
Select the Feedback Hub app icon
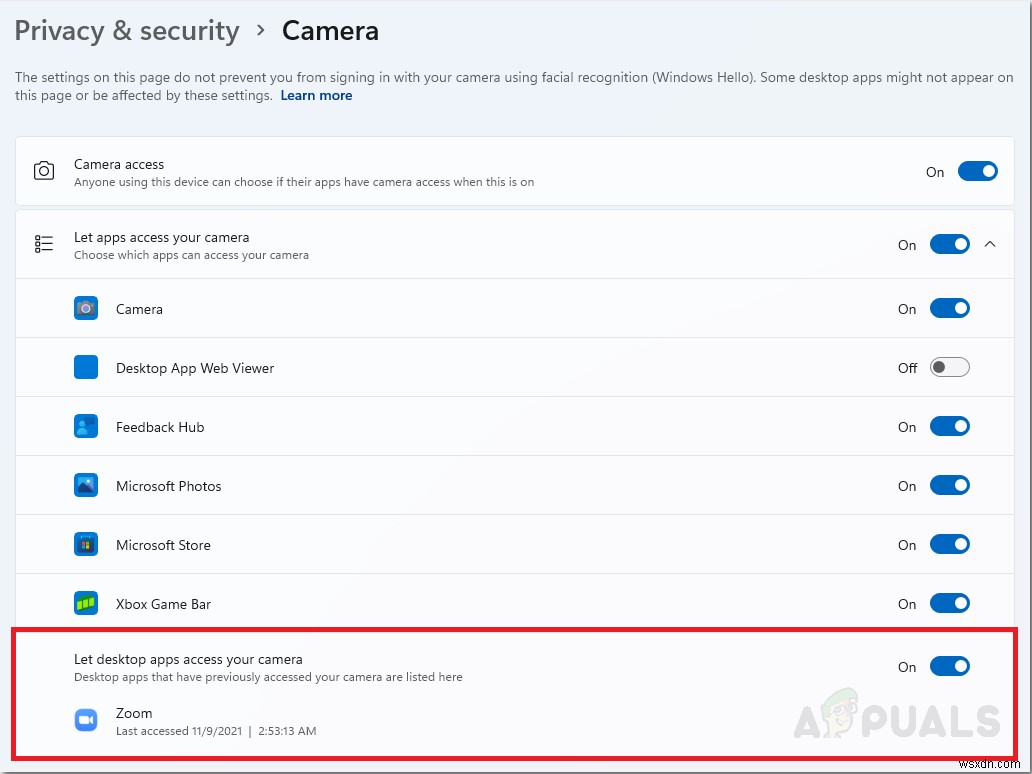86,426
